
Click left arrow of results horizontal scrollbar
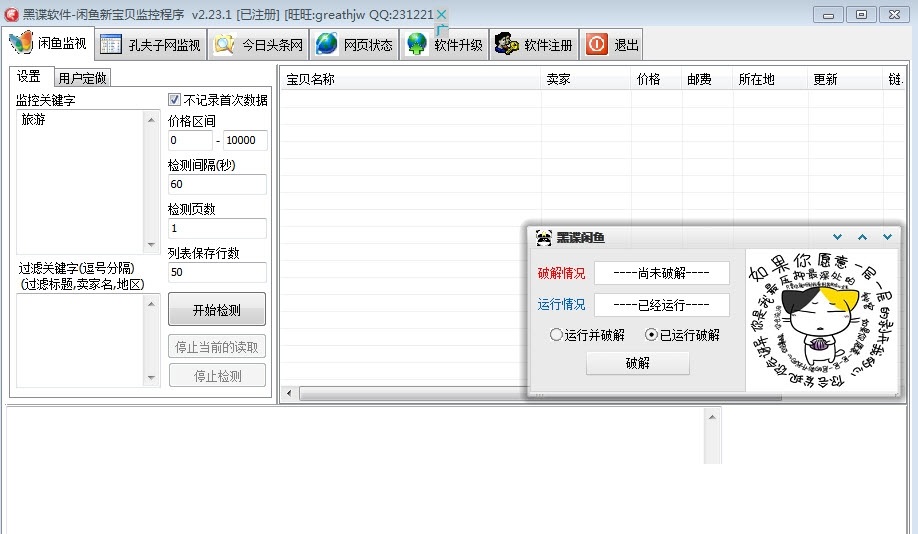pos(289,393)
